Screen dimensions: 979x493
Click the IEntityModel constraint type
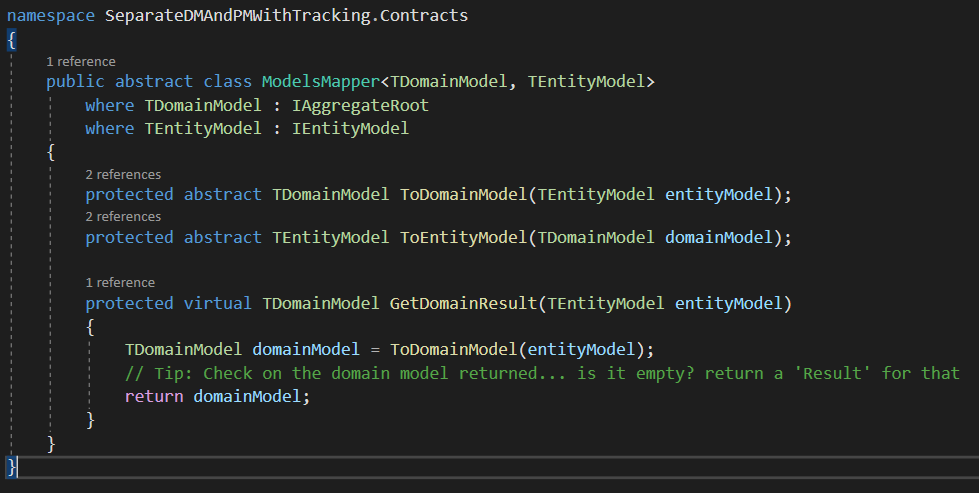coord(350,129)
